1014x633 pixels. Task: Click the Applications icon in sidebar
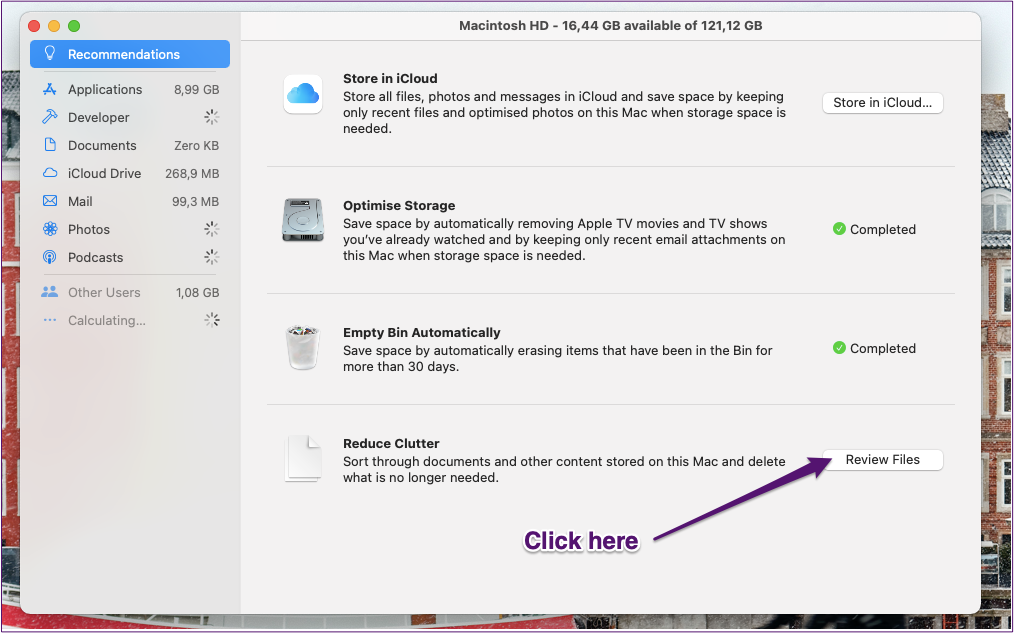pos(50,89)
